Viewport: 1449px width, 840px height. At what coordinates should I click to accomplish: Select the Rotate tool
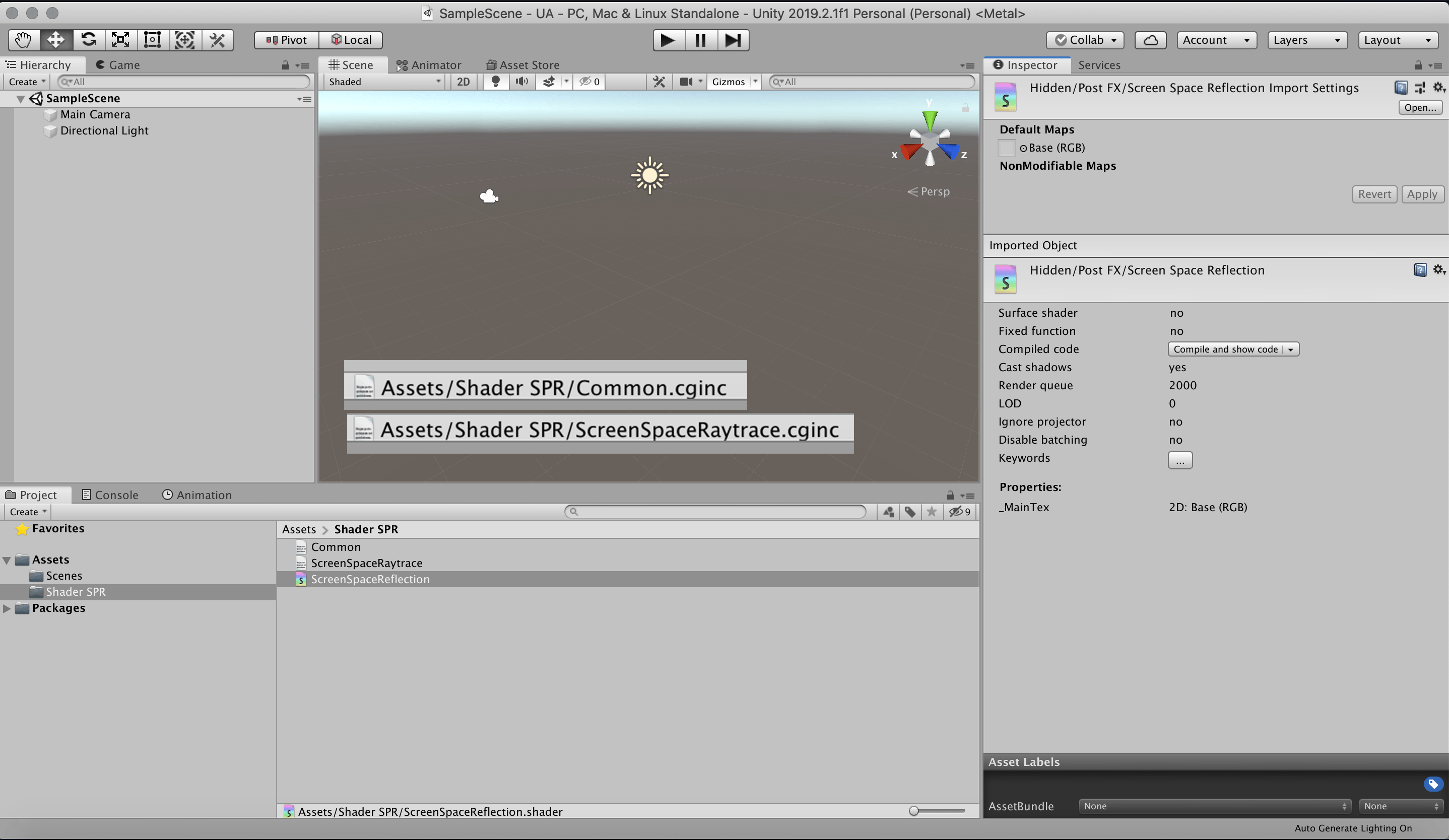point(88,40)
